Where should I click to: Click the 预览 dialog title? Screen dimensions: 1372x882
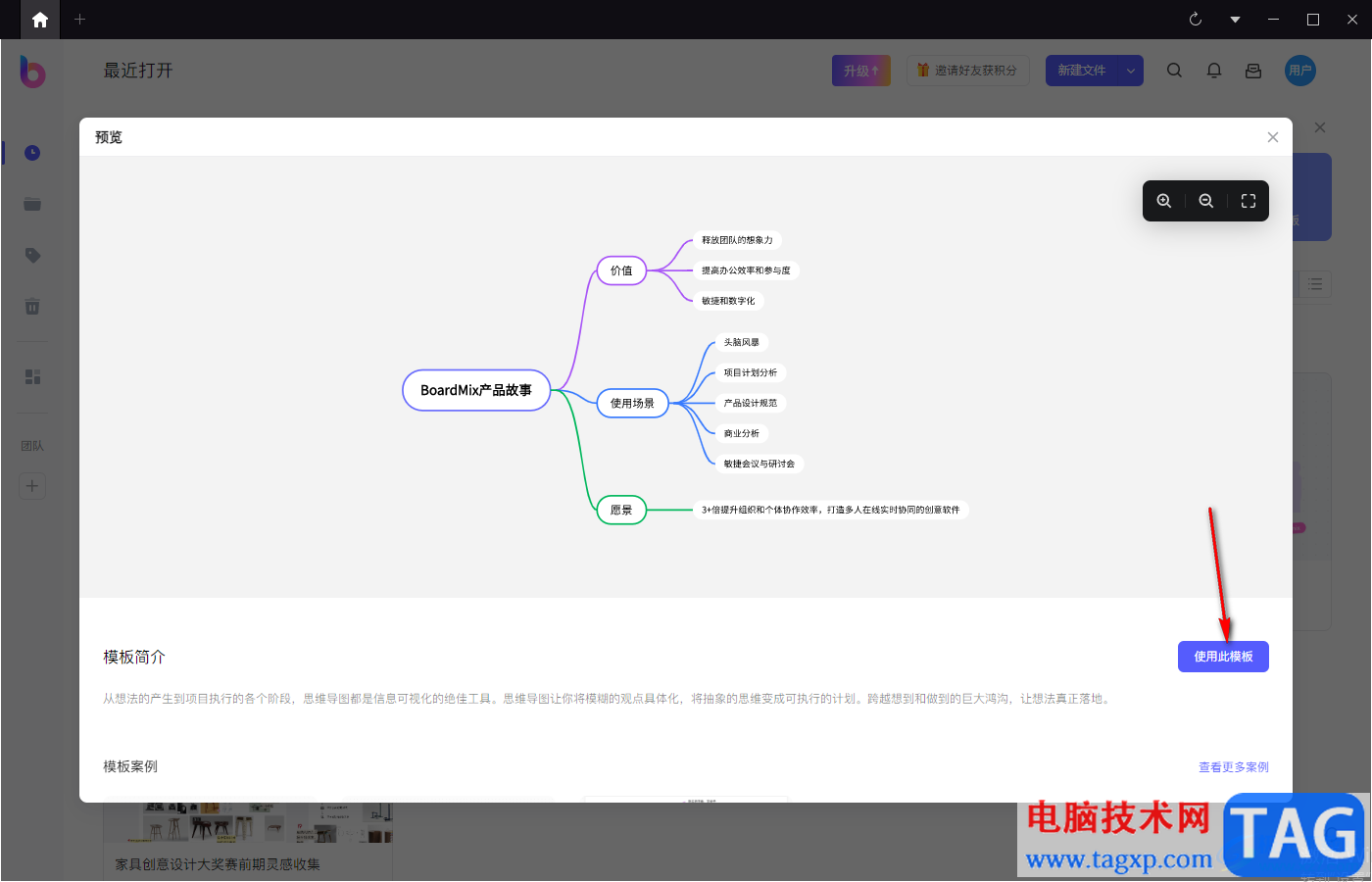point(109,137)
